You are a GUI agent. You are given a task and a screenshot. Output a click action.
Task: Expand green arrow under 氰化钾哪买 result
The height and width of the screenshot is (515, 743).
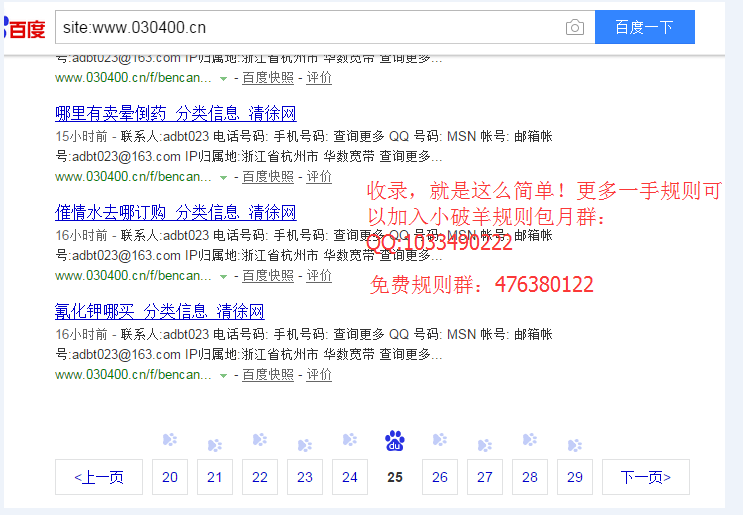tap(223, 375)
